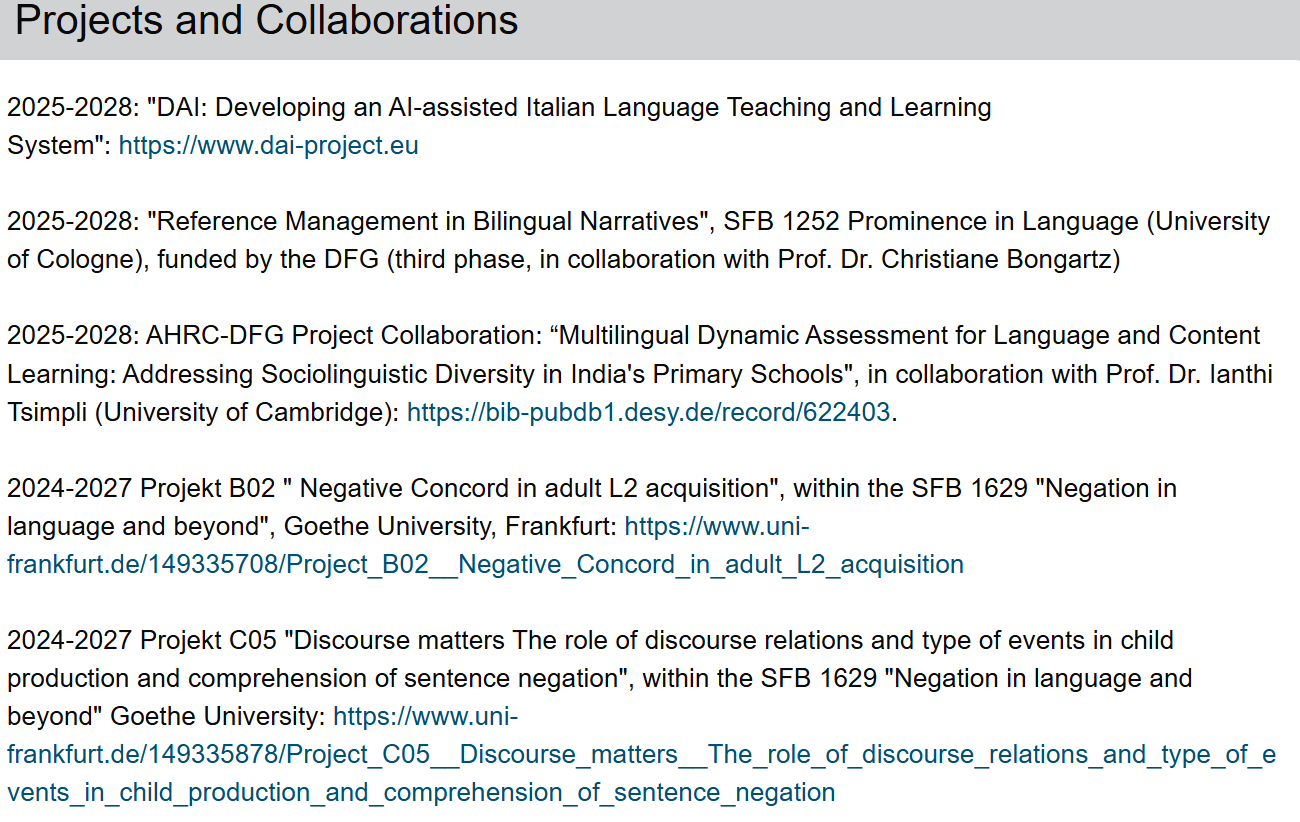Follow the Project C05 Discourse matters link
1300x822 pixels.
640,755
